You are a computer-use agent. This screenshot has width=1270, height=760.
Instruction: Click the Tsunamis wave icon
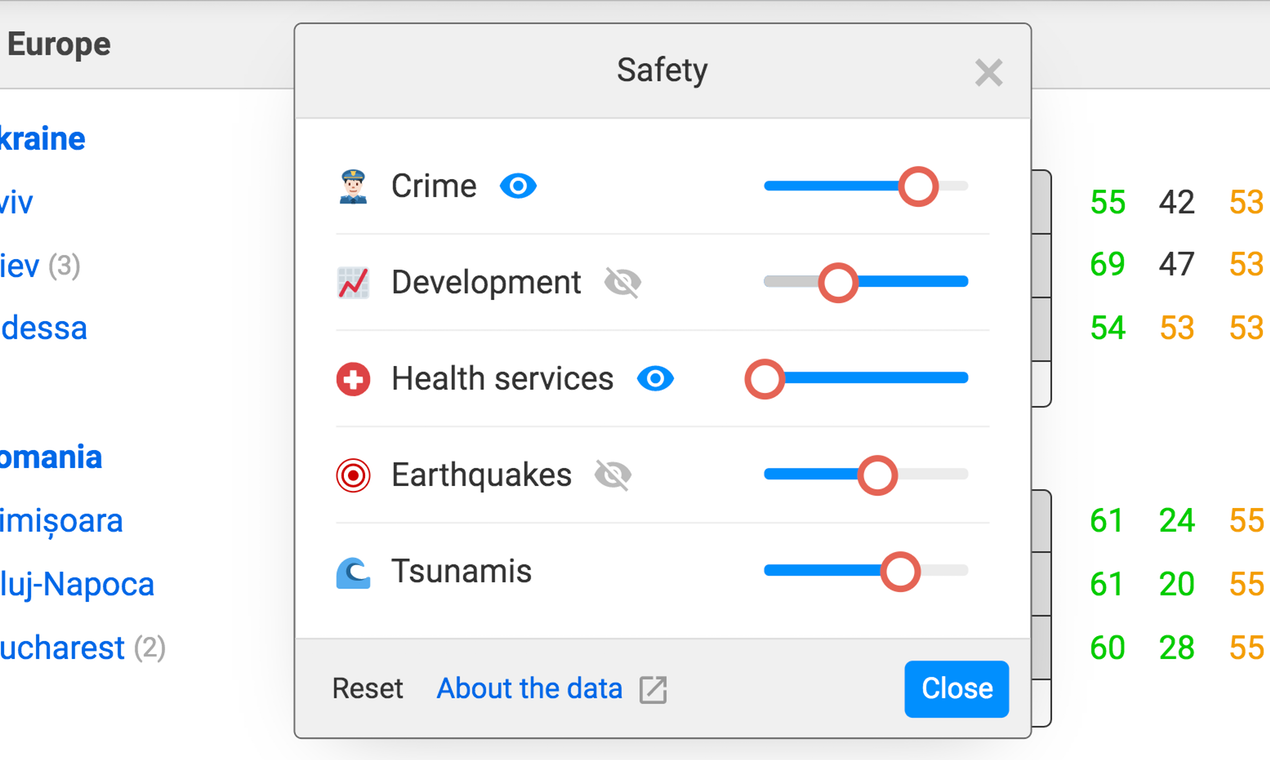(x=353, y=572)
